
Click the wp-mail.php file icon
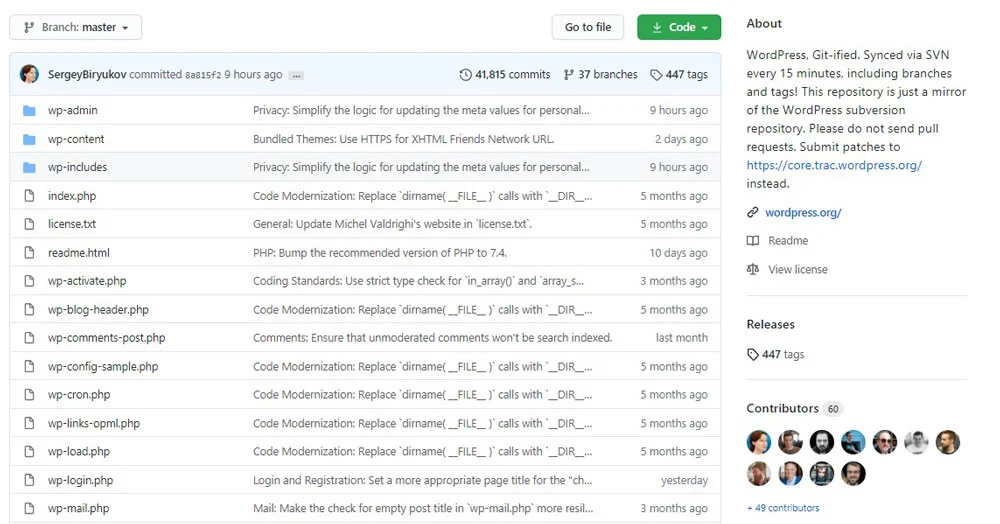29,508
